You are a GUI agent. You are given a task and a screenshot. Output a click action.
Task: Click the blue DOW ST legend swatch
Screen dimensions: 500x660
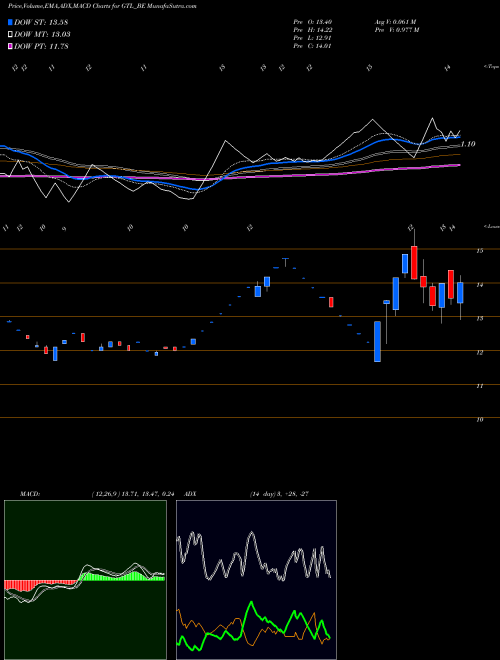pyautogui.click(x=10, y=22)
